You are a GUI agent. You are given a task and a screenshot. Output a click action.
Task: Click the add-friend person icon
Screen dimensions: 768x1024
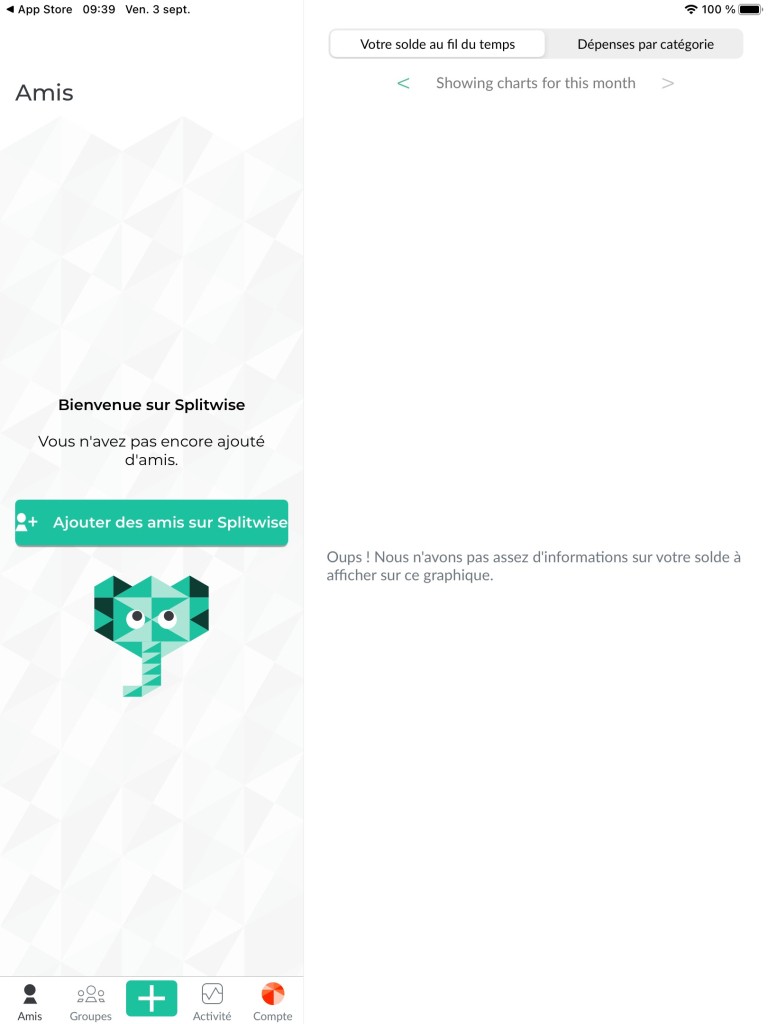[27, 522]
